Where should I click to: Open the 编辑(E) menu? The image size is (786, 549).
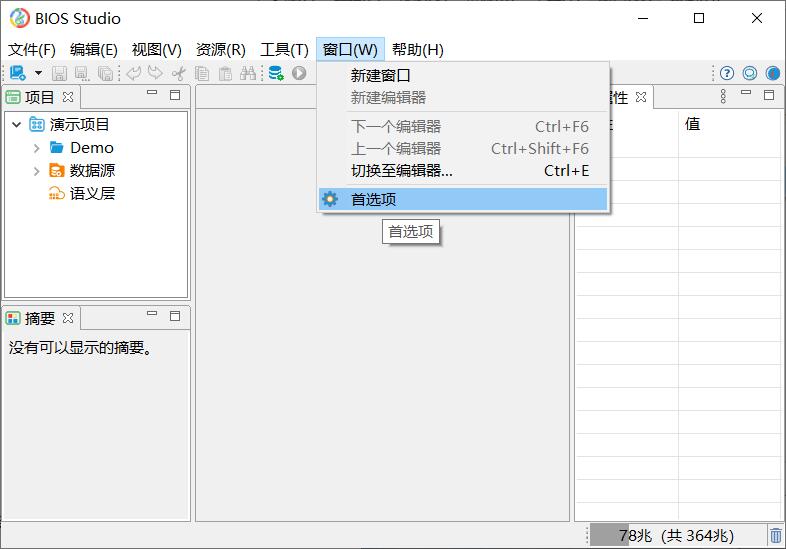pos(94,50)
